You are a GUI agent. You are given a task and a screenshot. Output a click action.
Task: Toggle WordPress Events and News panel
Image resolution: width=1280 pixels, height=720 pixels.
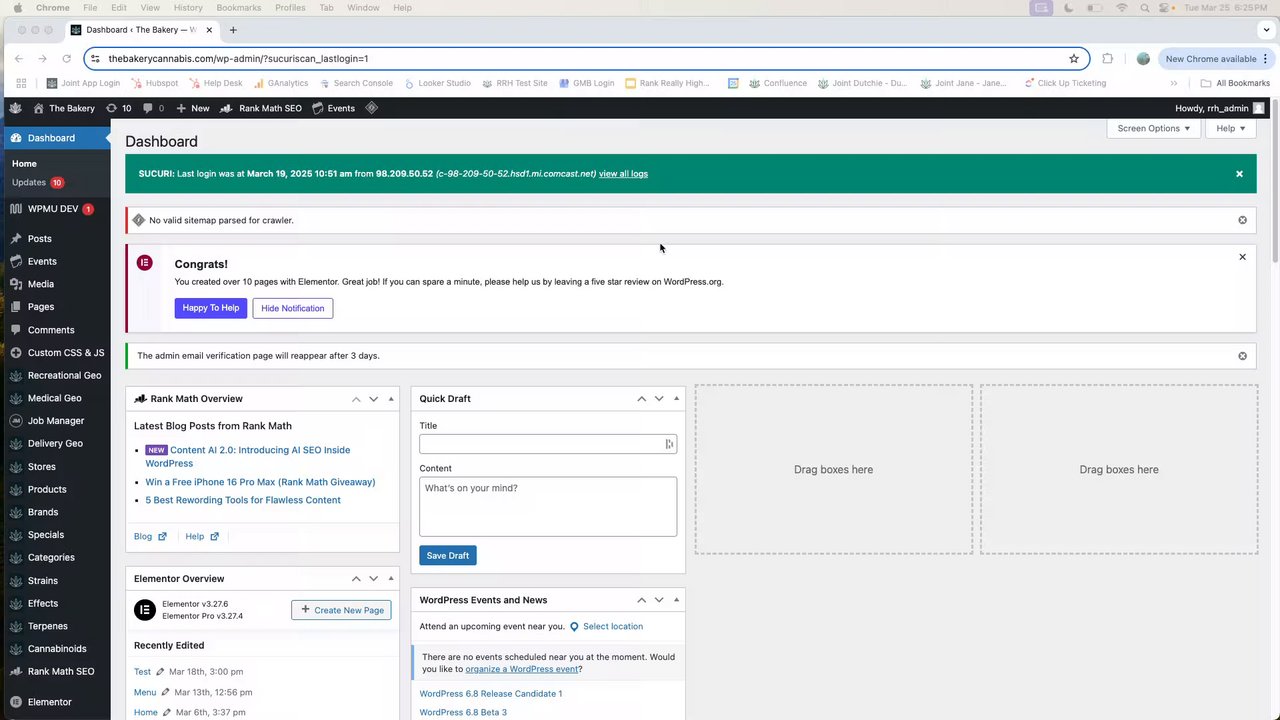(677, 600)
